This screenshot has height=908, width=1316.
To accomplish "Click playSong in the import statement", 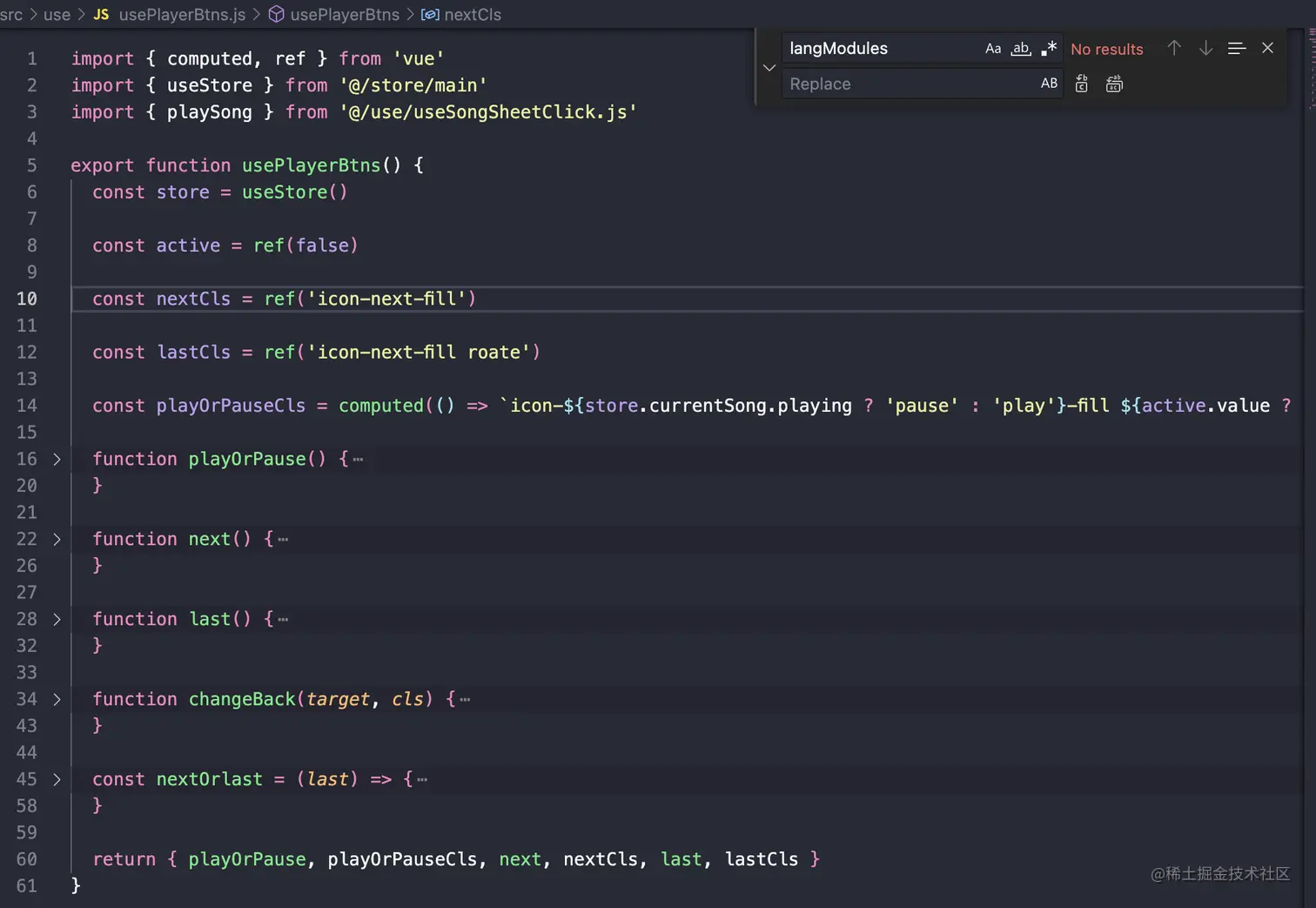I will point(210,112).
